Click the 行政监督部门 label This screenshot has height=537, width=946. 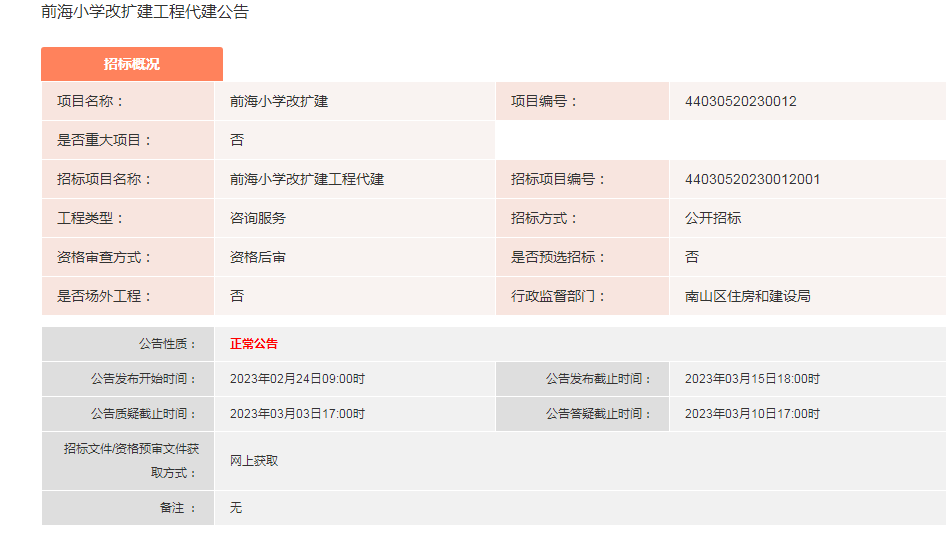point(558,296)
